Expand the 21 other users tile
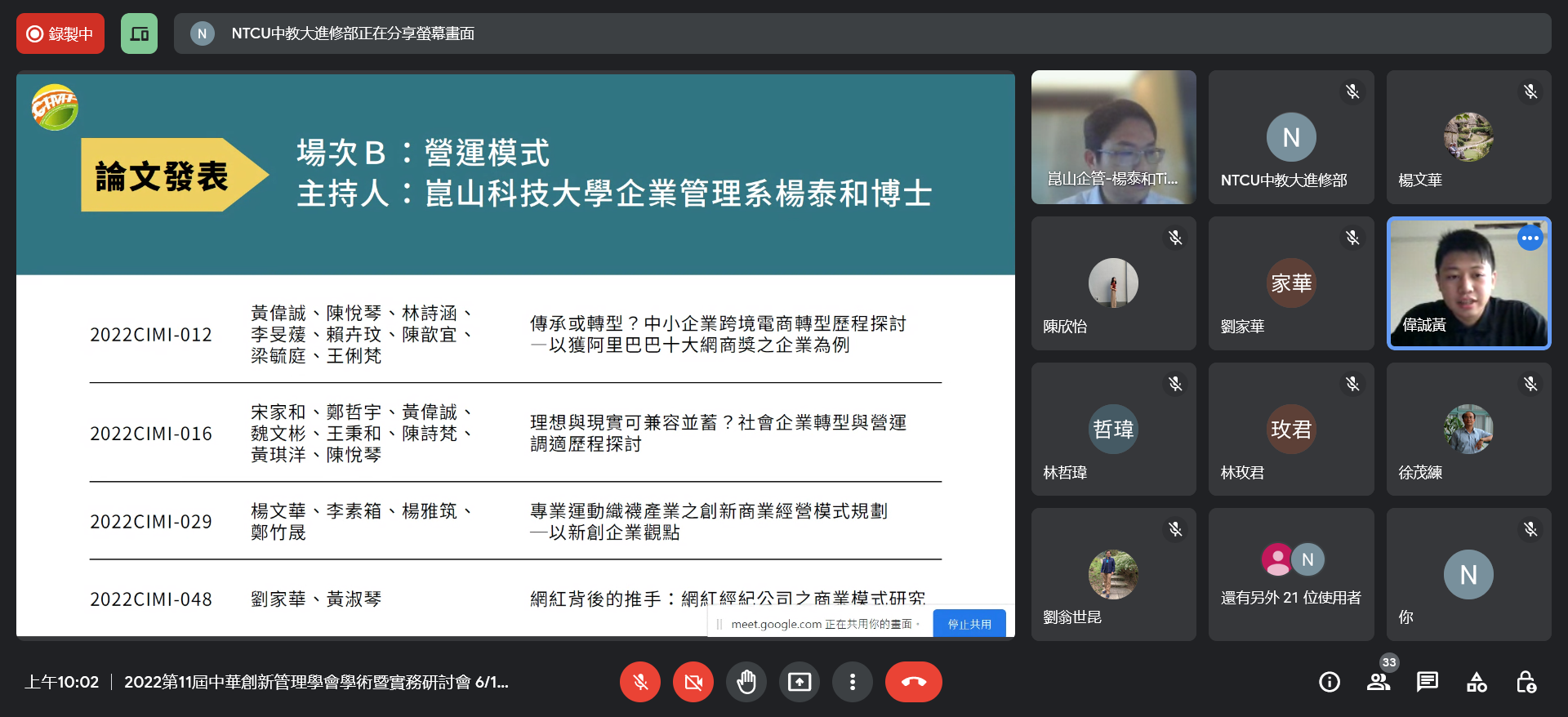1568x717 pixels. point(1291,575)
